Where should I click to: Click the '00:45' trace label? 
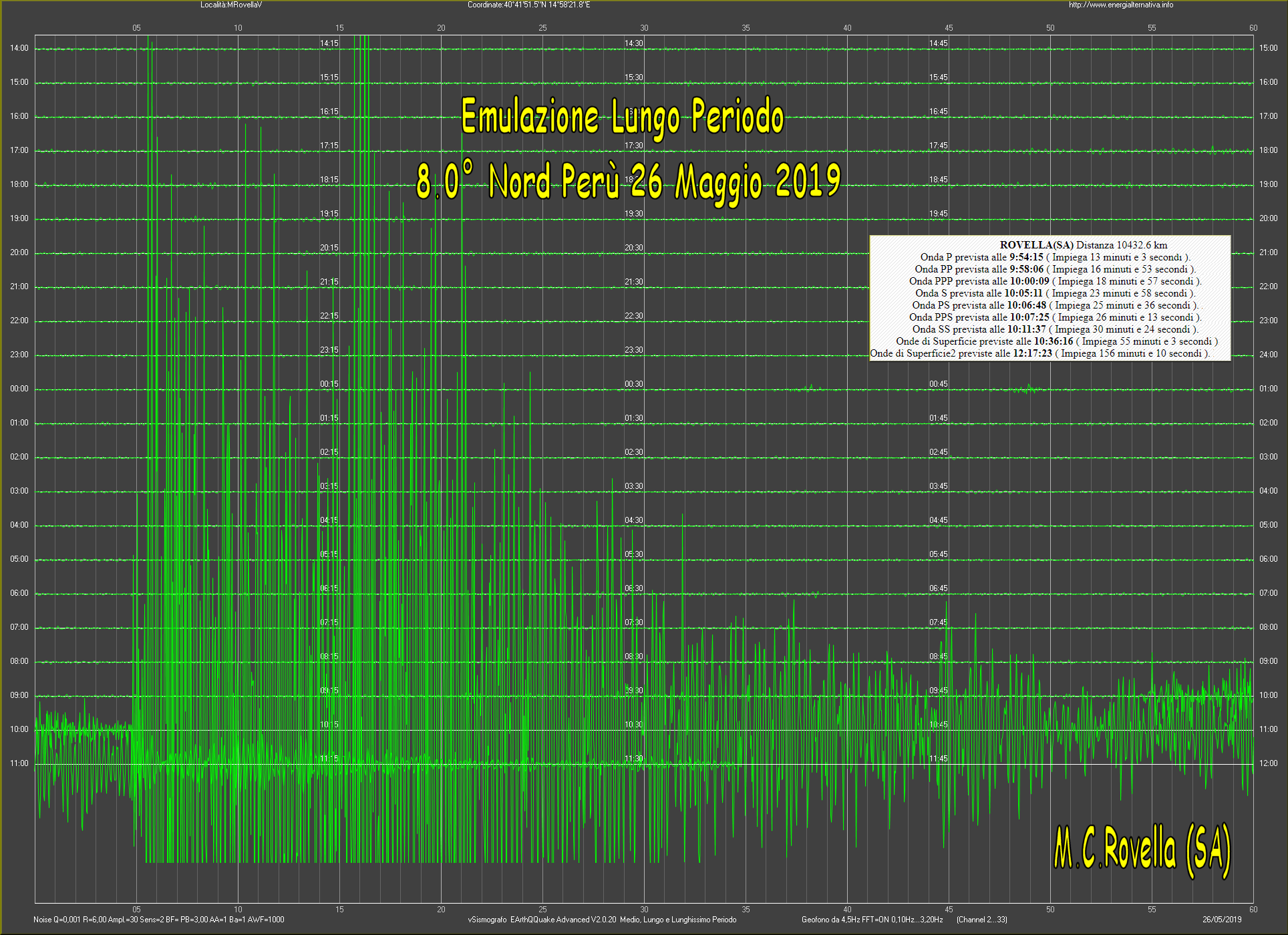939,384
